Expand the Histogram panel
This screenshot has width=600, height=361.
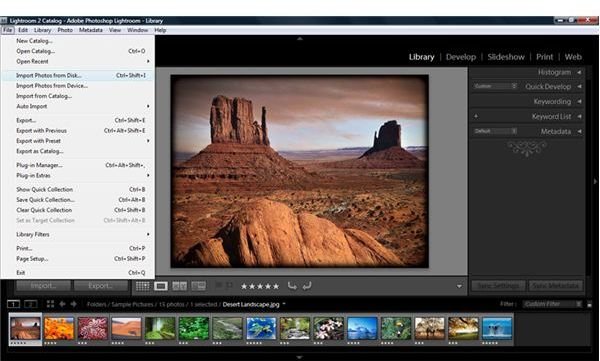pyautogui.click(x=579, y=72)
